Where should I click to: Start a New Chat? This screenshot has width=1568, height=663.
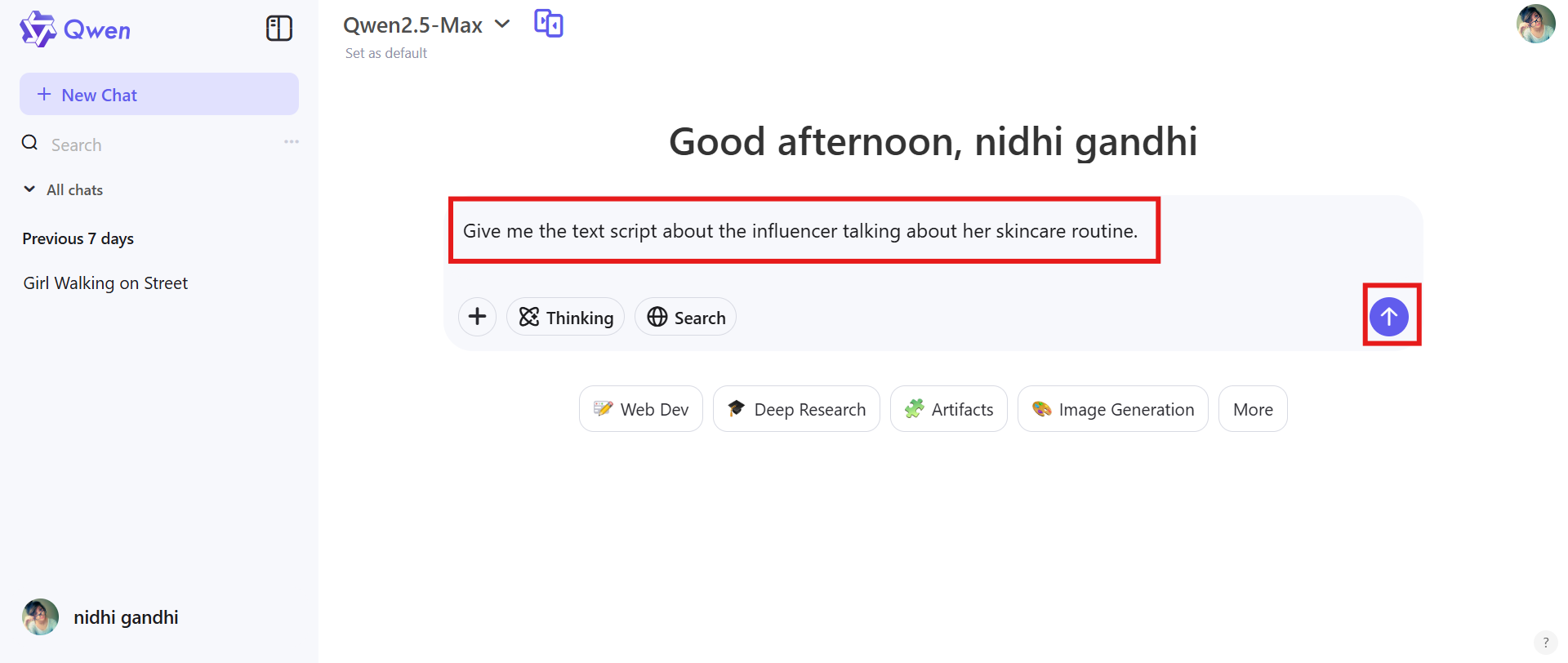tap(159, 95)
